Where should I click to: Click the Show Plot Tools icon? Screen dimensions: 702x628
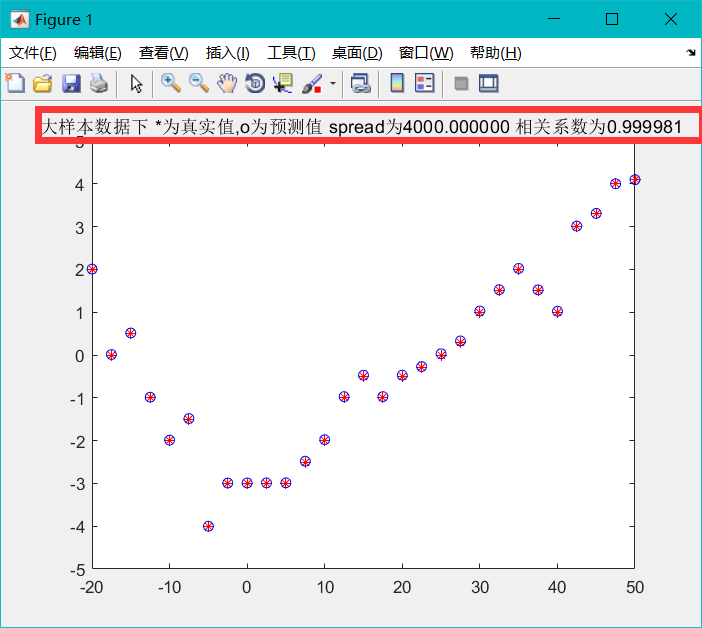[488, 83]
